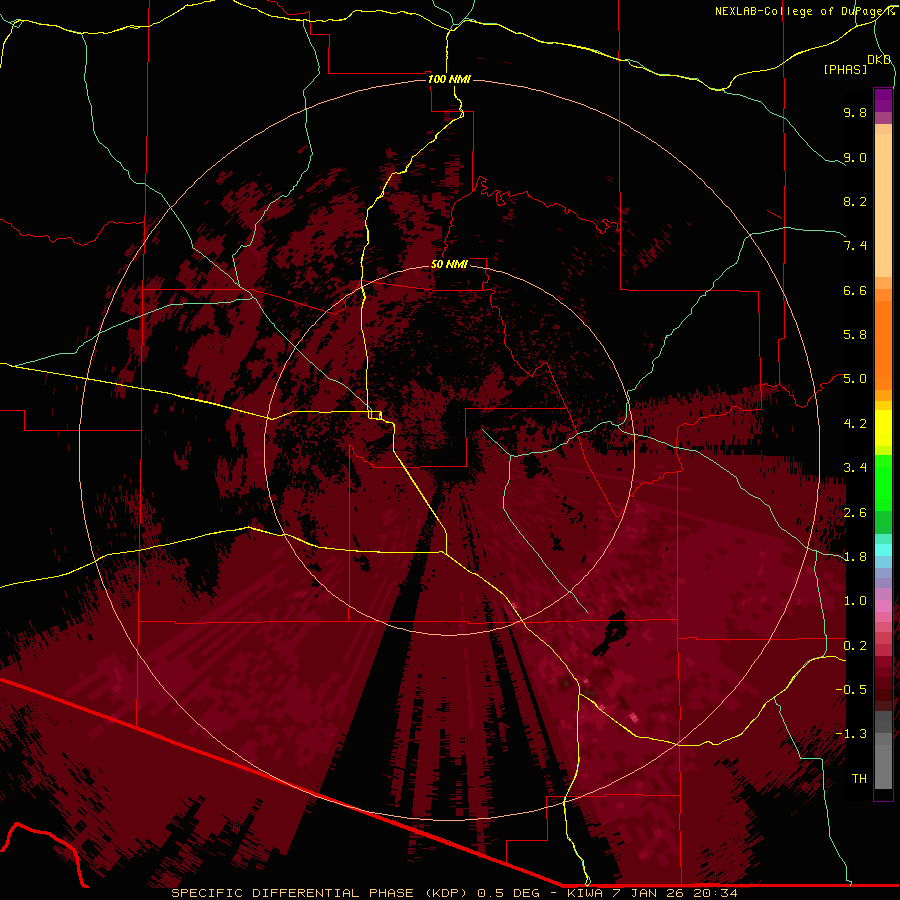Click the 1.0 scale value
Image resolution: width=900 pixels, height=900 pixels.
point(855,601)
